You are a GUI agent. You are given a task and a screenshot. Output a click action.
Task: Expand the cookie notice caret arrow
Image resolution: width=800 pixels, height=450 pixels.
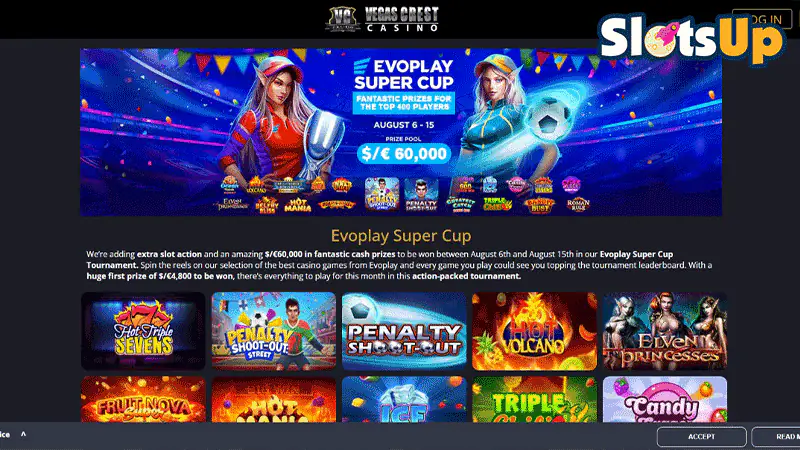pyautogui.click(x=23, y=434)
